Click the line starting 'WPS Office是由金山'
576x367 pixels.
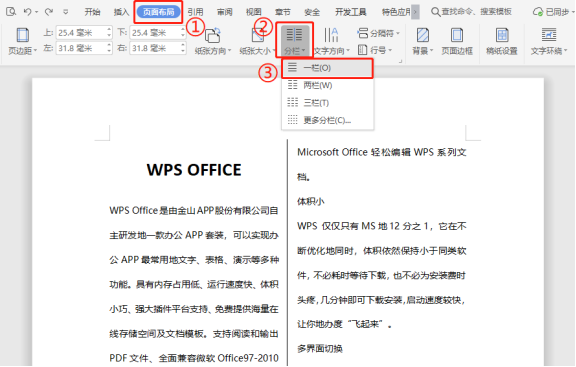[x=194, y=211]
